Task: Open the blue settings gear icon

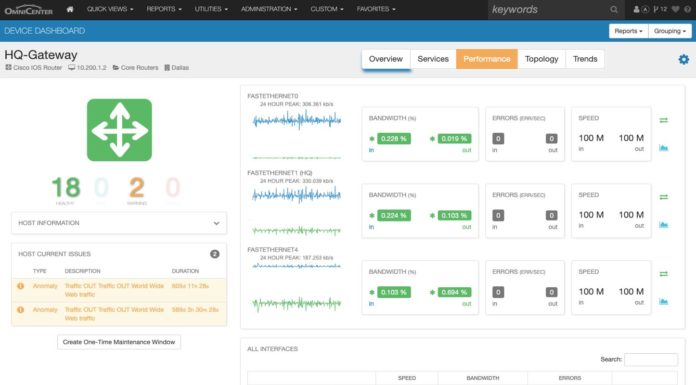Action: (684, 59)
